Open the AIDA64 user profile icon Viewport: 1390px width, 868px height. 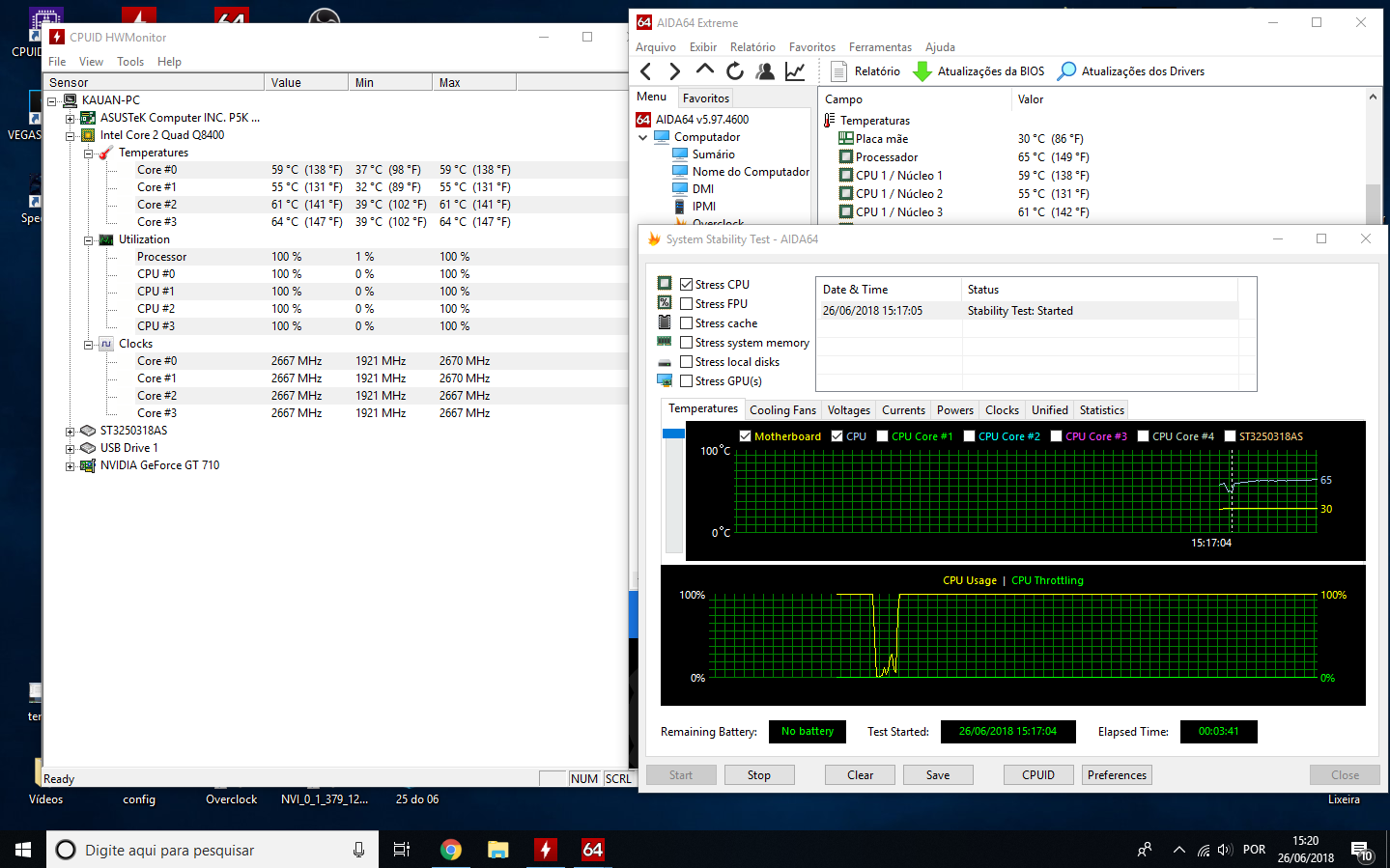point(765,70)
